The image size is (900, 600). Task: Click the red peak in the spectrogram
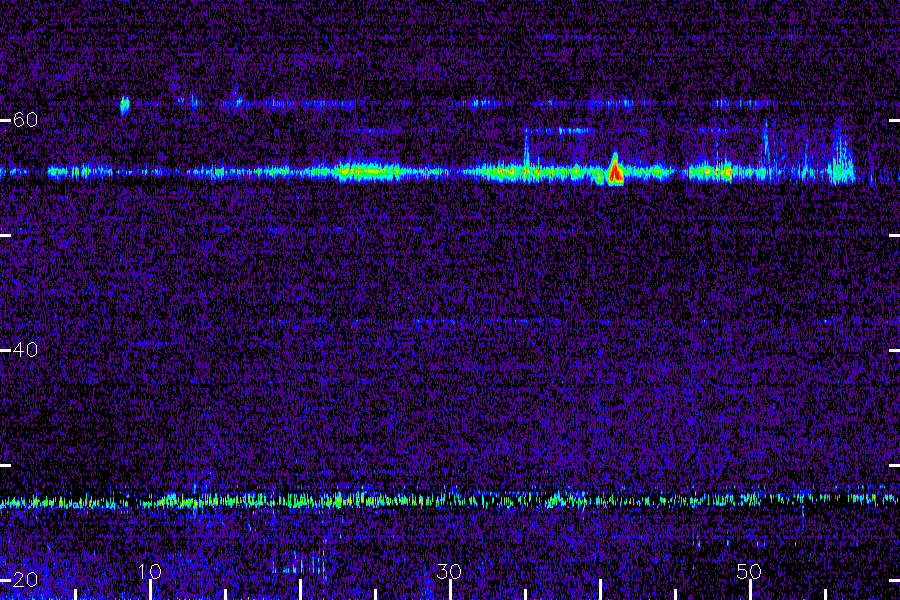615,171
